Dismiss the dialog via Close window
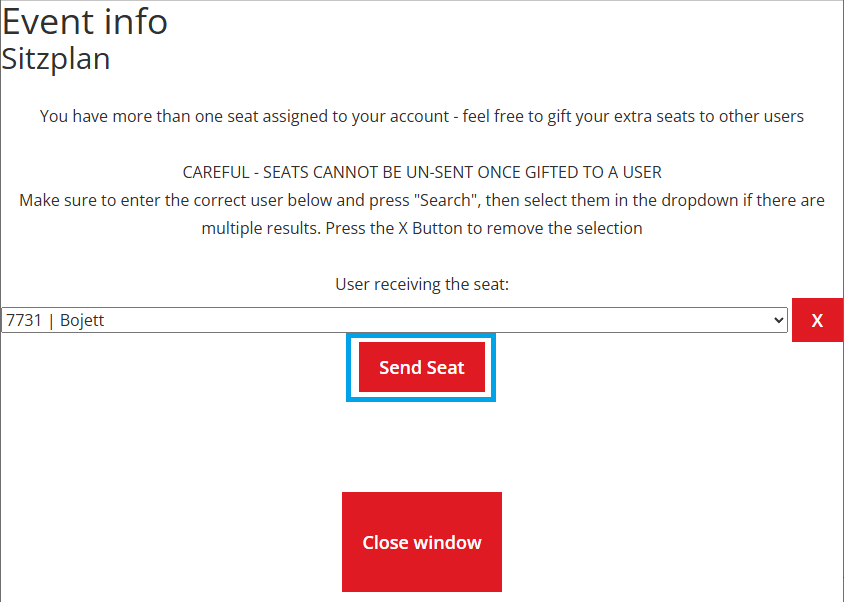Screen dimensions: 844x602 (x=421, y=542)
